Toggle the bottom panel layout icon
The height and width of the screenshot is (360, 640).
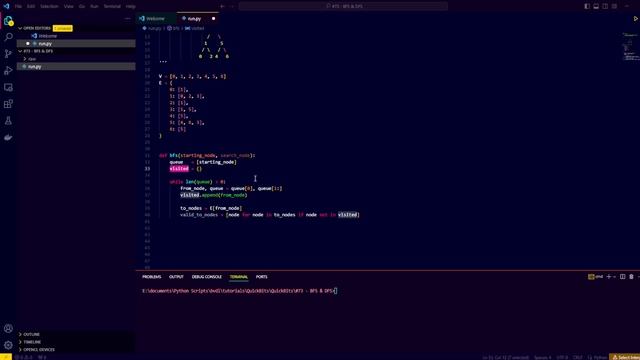596,6
